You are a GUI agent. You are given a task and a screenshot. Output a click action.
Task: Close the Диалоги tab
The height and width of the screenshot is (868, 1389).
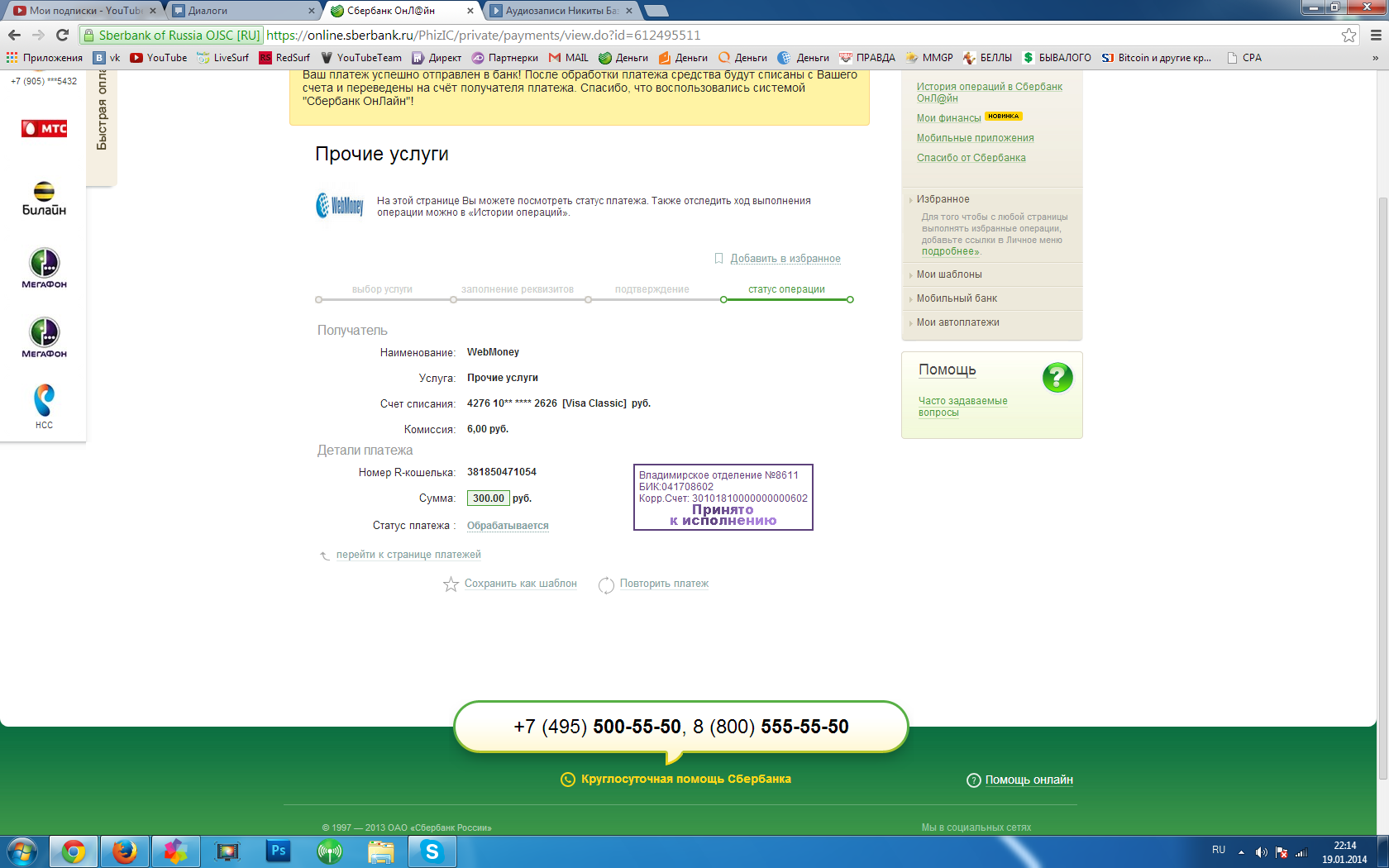311,11
